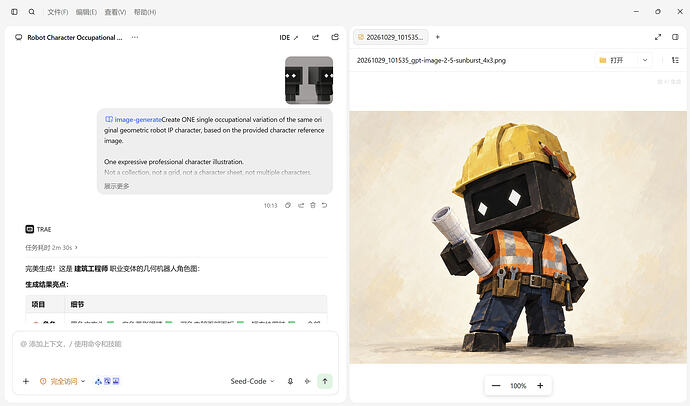This screenshot has width=690, height=406.
Task: Toggle the left sidebar panel icon
Action: click(14, 12)
